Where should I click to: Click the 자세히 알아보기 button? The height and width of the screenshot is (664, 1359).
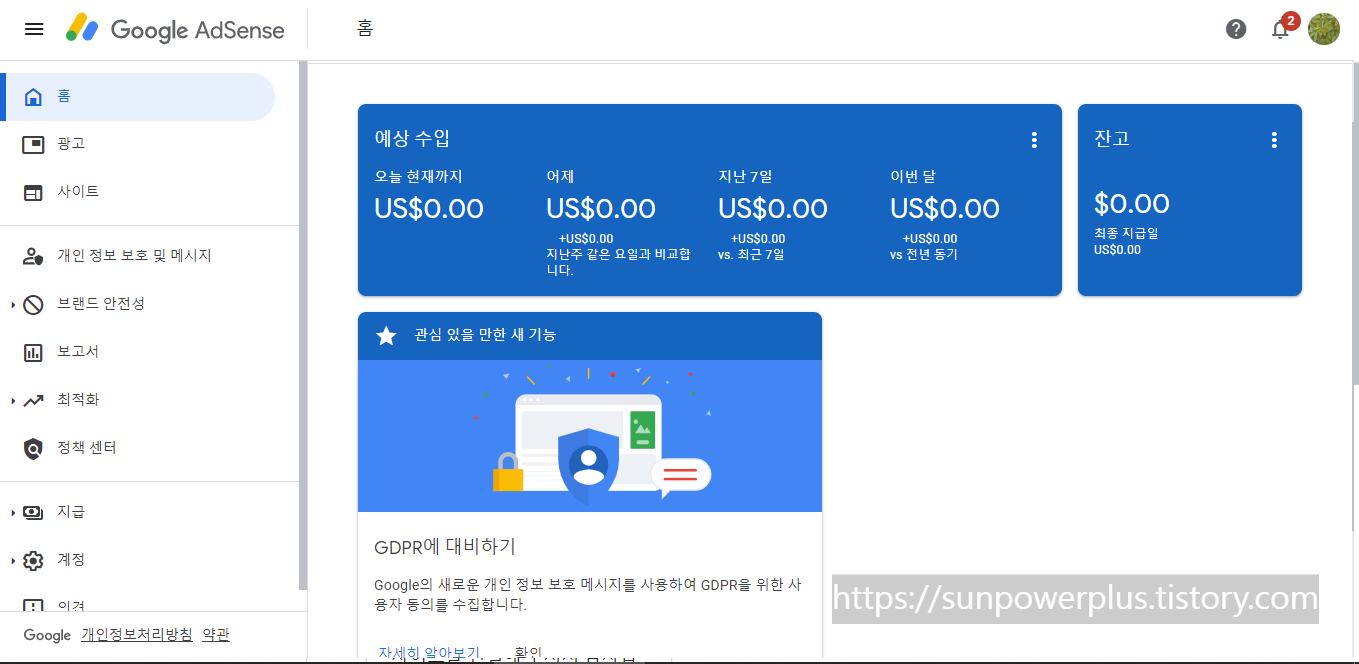[x=429, y=651]
